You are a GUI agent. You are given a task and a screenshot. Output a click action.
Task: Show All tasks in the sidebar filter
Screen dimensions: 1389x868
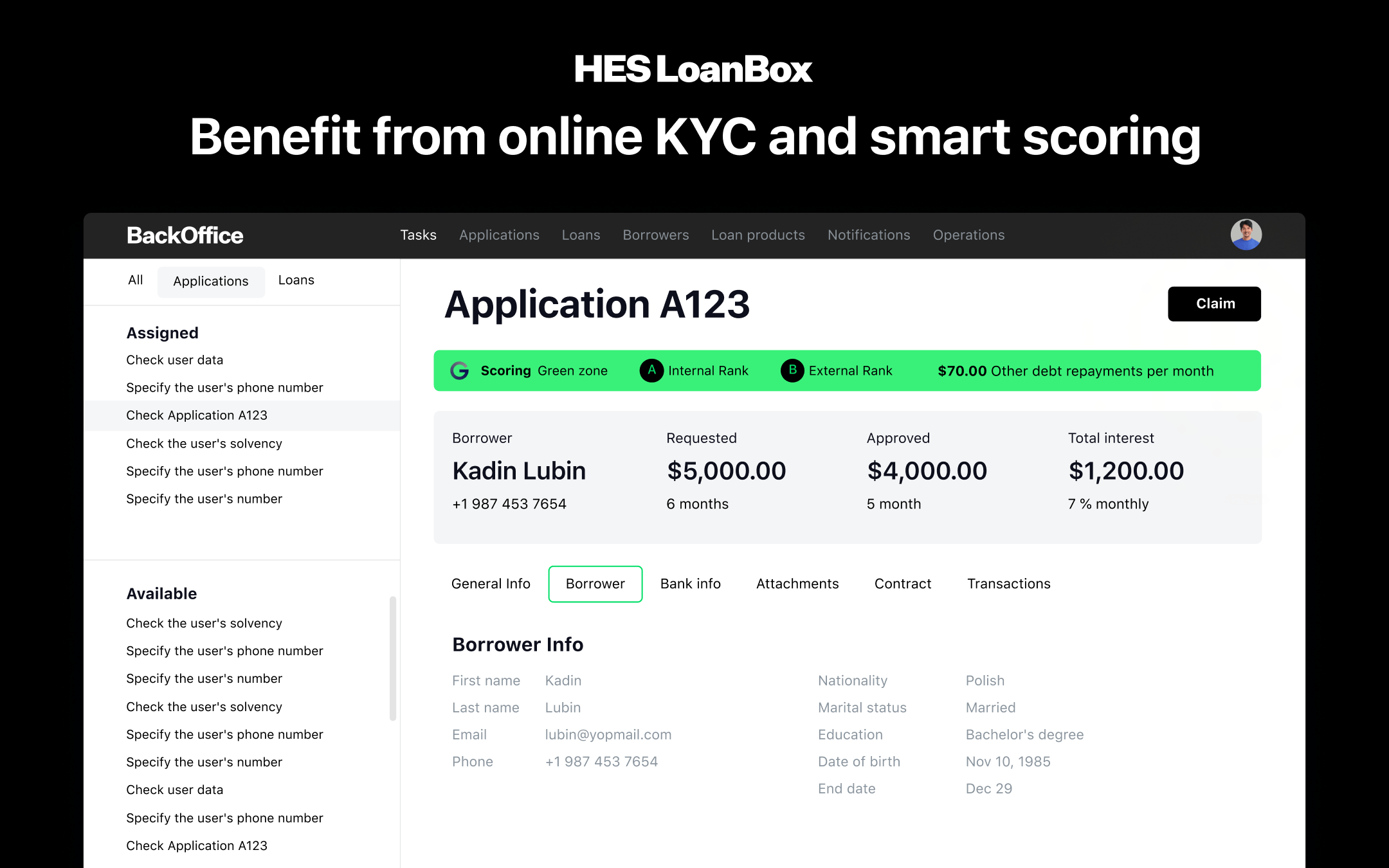135,280
